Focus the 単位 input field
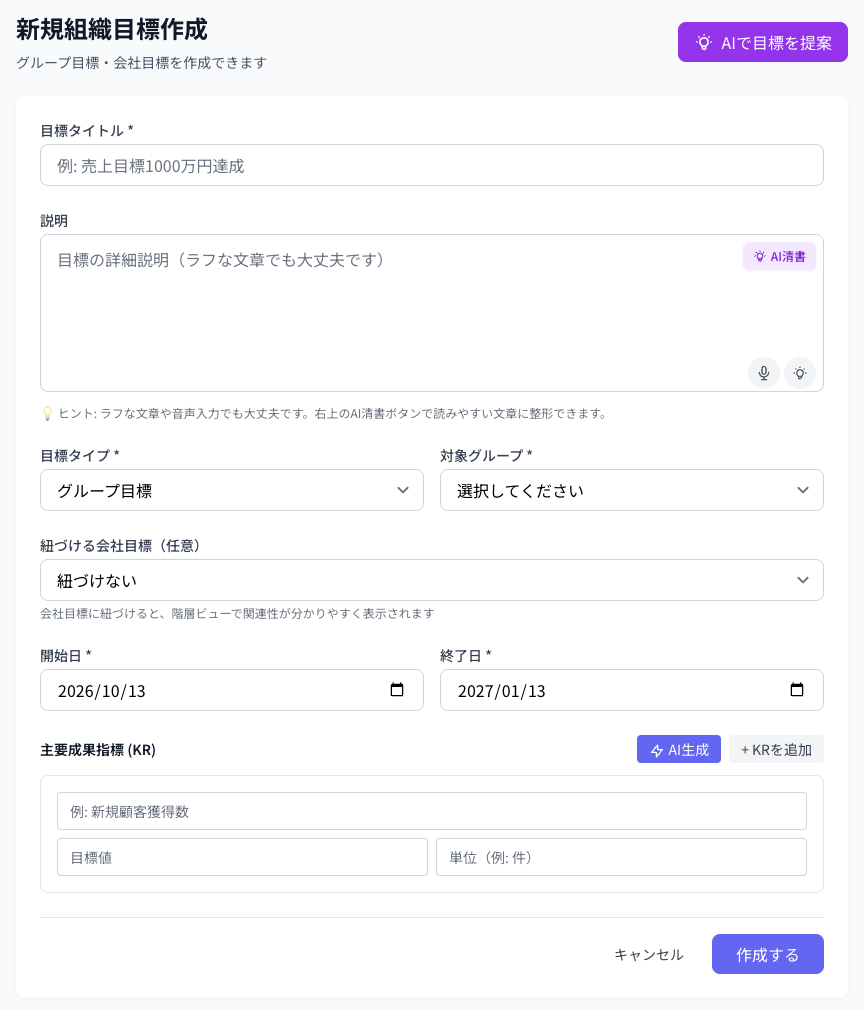 621,857
